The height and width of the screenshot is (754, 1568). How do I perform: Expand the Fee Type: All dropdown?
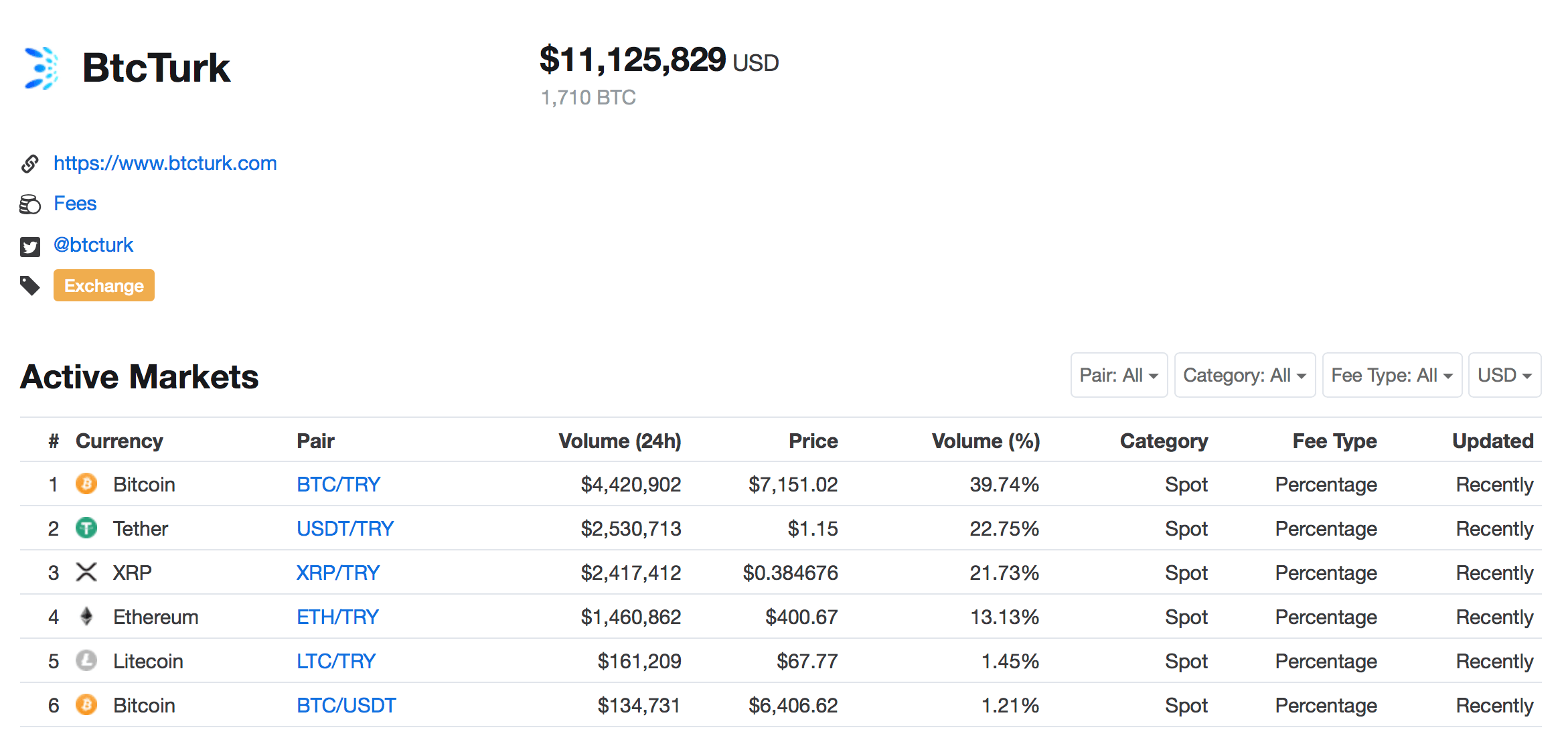click(x=1391, y=375)
